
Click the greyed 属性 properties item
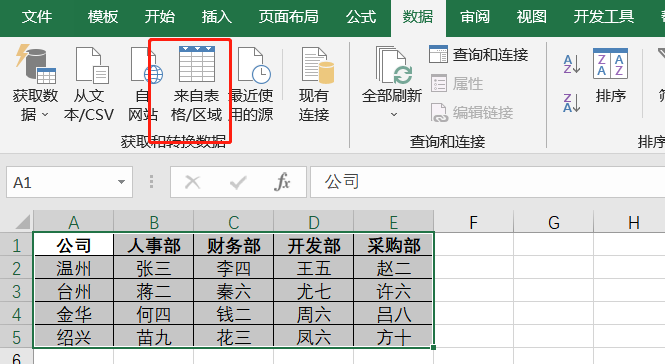(x=457, y=84)
